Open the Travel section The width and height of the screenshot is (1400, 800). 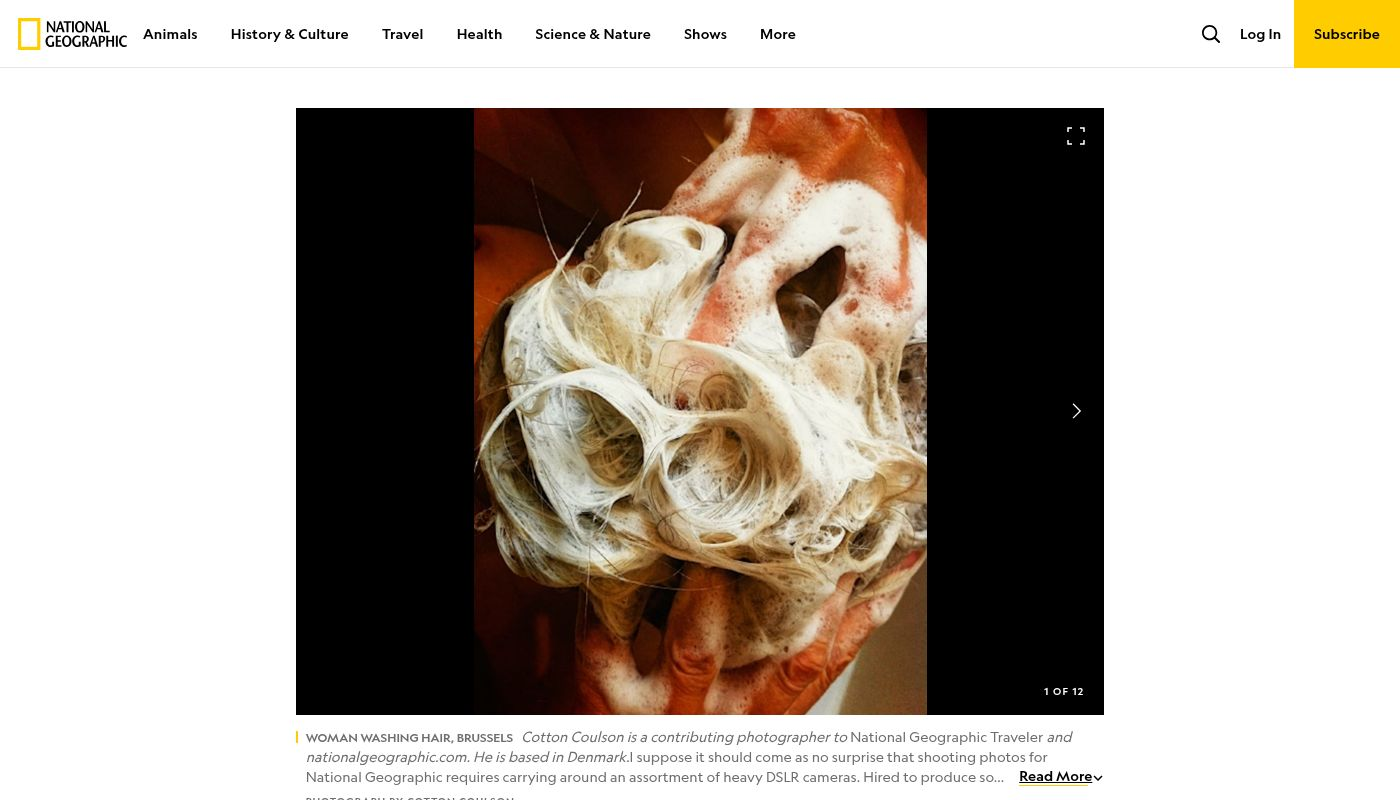click(x=402, y=34)
